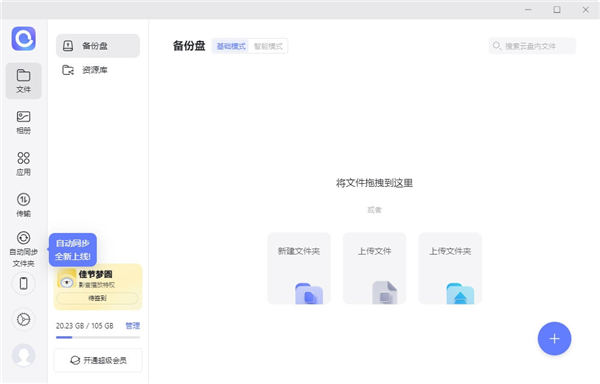The height and width of the screenshot is (384, 600).
Task: Click the 上传文件夹 card
Action: [x=450, y=268]
